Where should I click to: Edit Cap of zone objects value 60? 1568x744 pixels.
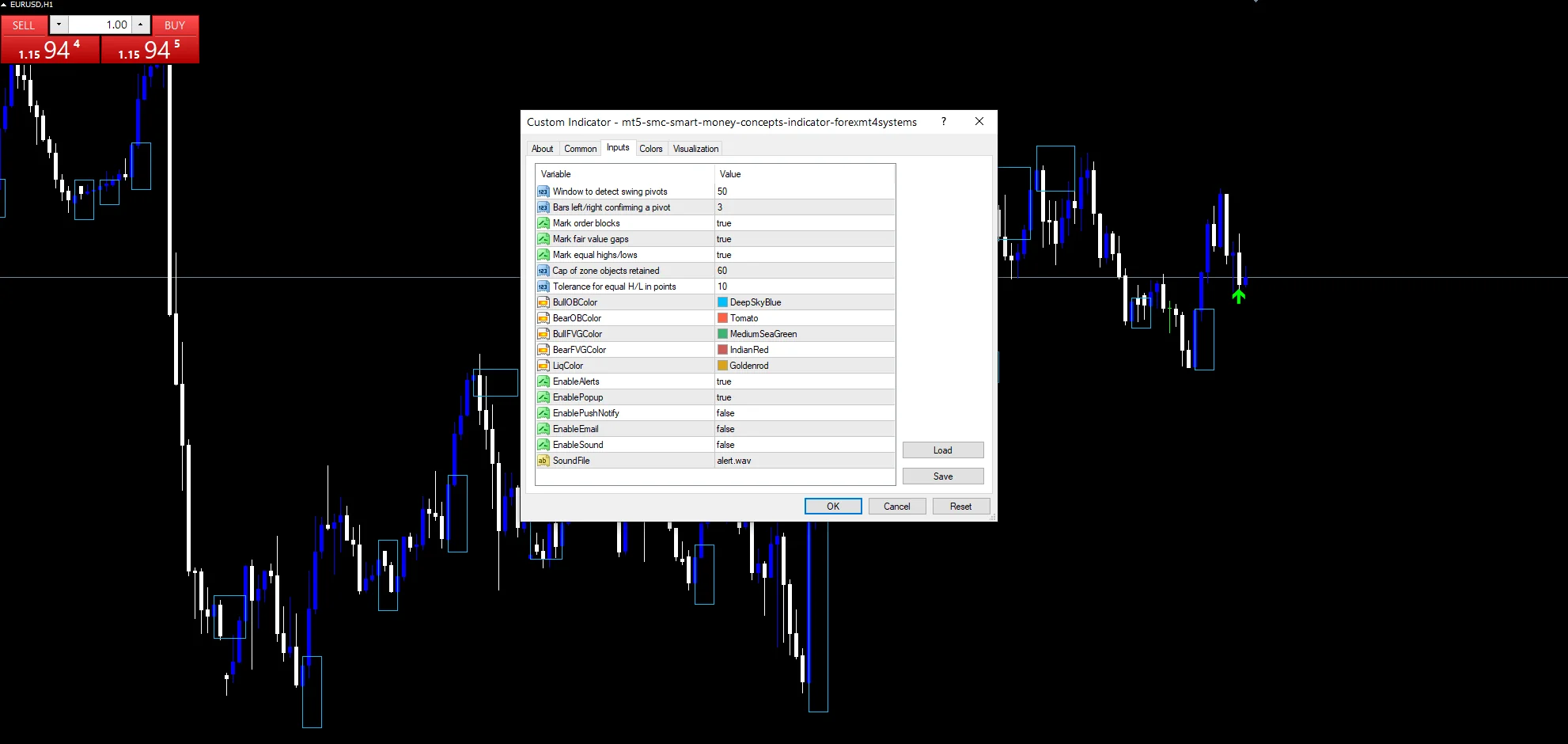[x=805, y=271]
